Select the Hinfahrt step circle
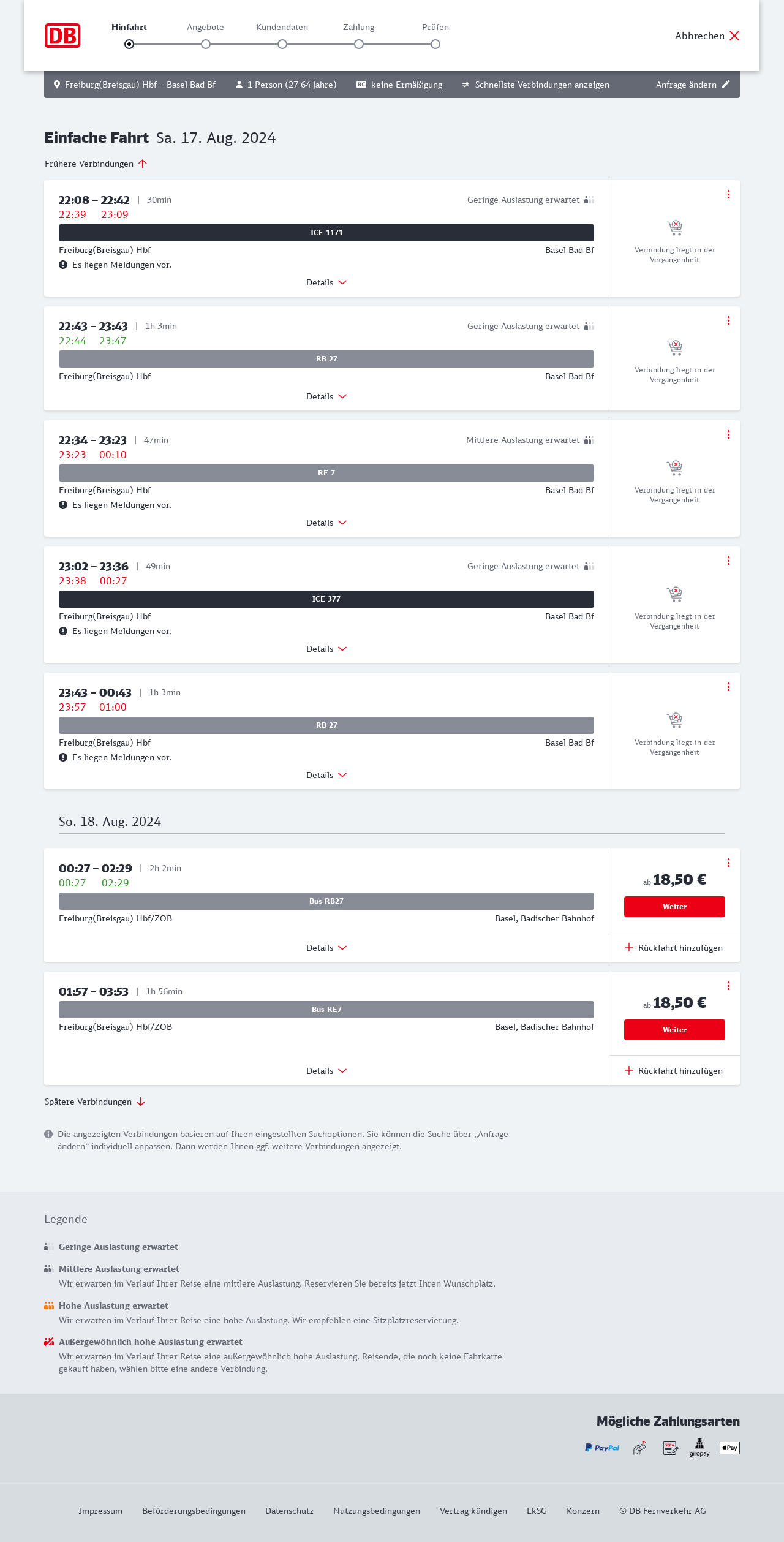This screenshot has height=1542, width=784. click(x=129, y=44)
